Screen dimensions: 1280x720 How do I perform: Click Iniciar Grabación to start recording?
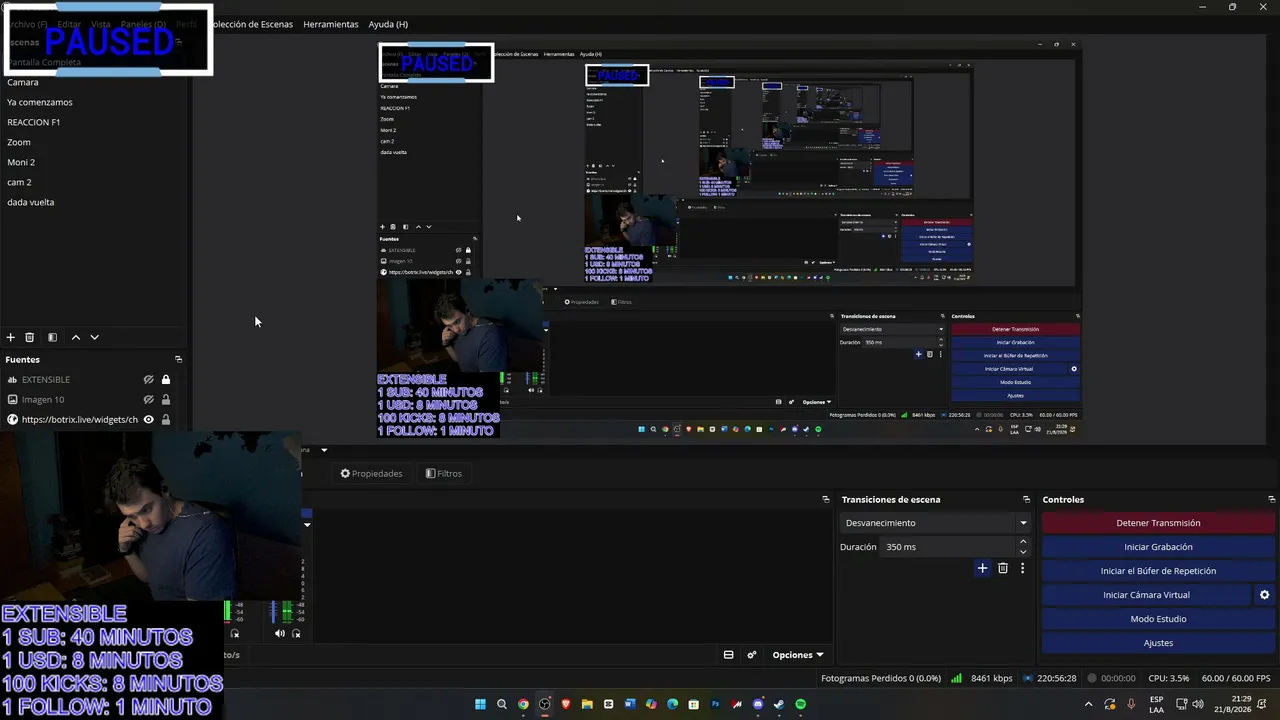[x=1158, y=547]
